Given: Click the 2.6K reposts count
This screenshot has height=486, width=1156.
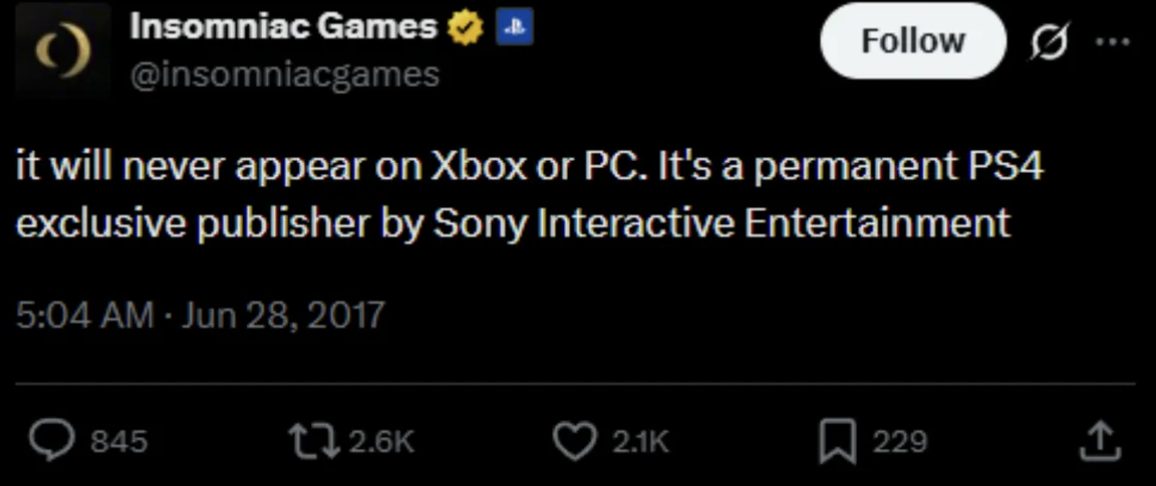Looking at the screenshot, I should point(380,441).
